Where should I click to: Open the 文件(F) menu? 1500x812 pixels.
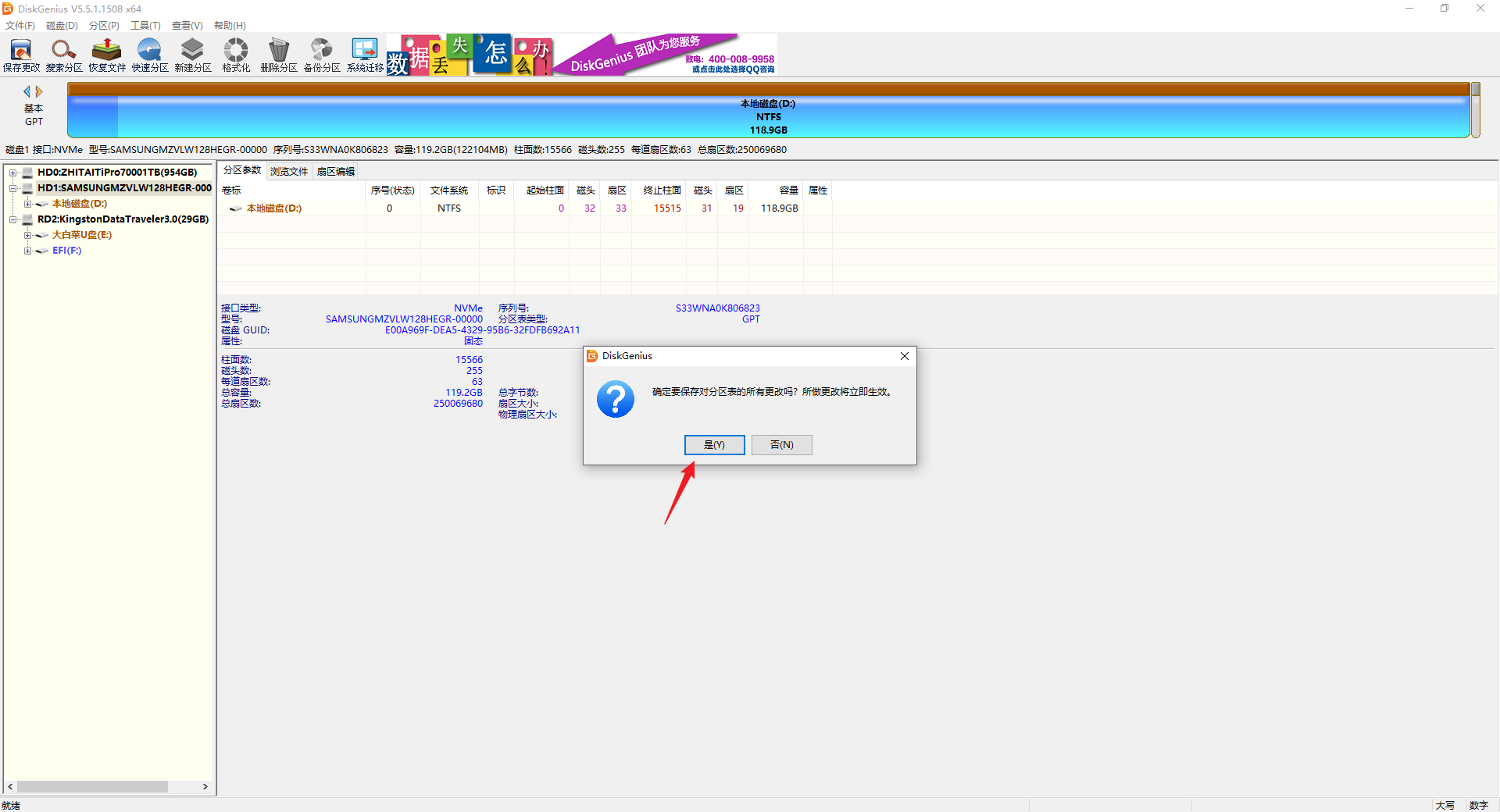point(20,26)
